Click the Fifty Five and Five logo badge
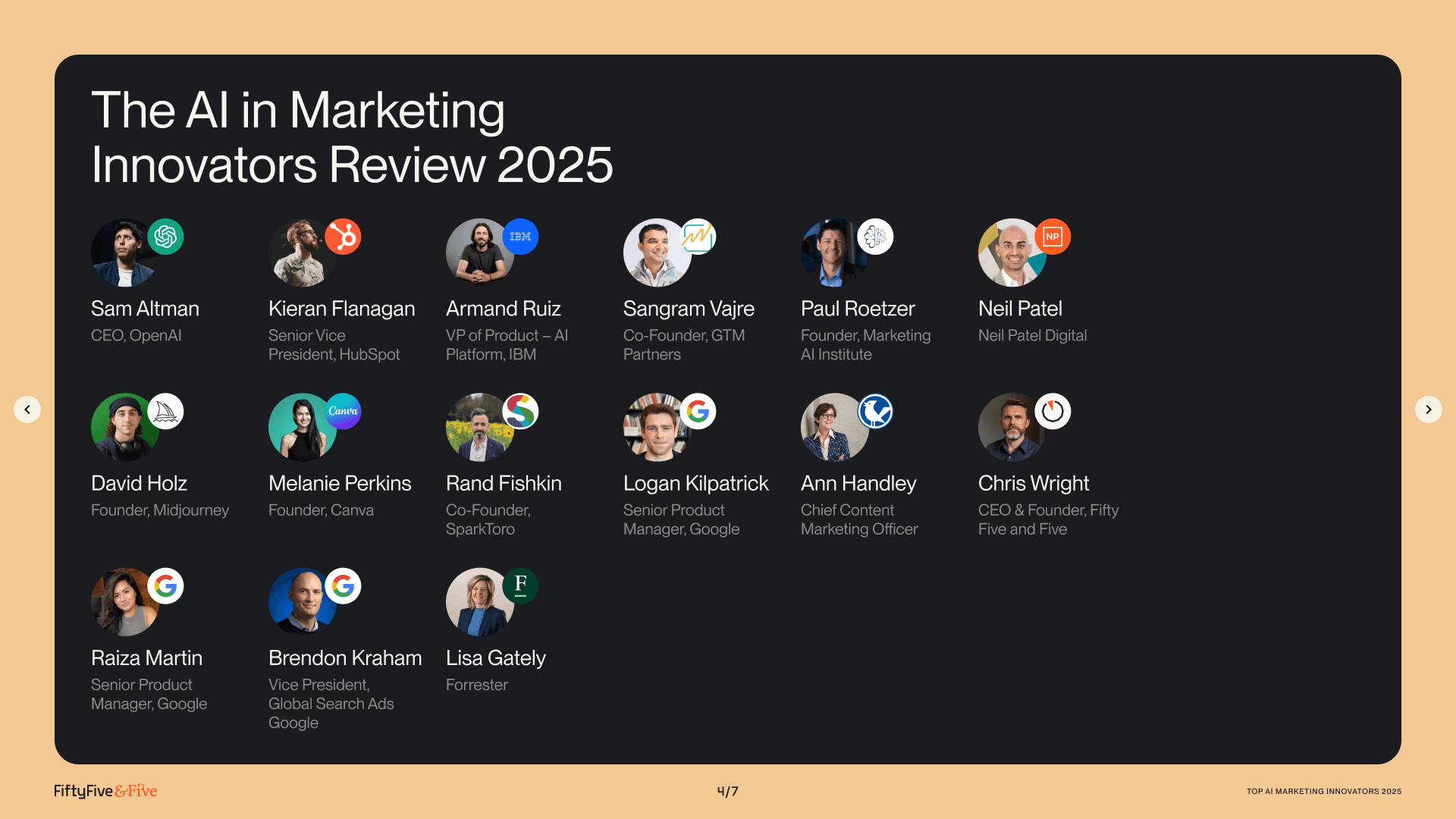 (x=1053, y=411)
